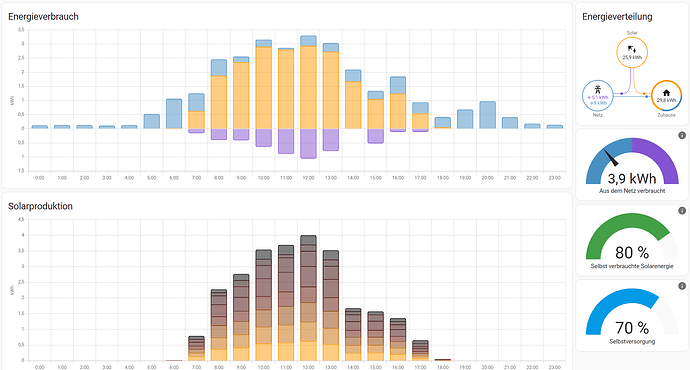Click the solar panel icon in Solar circle

pyautogui.click(x=632, y=49)
